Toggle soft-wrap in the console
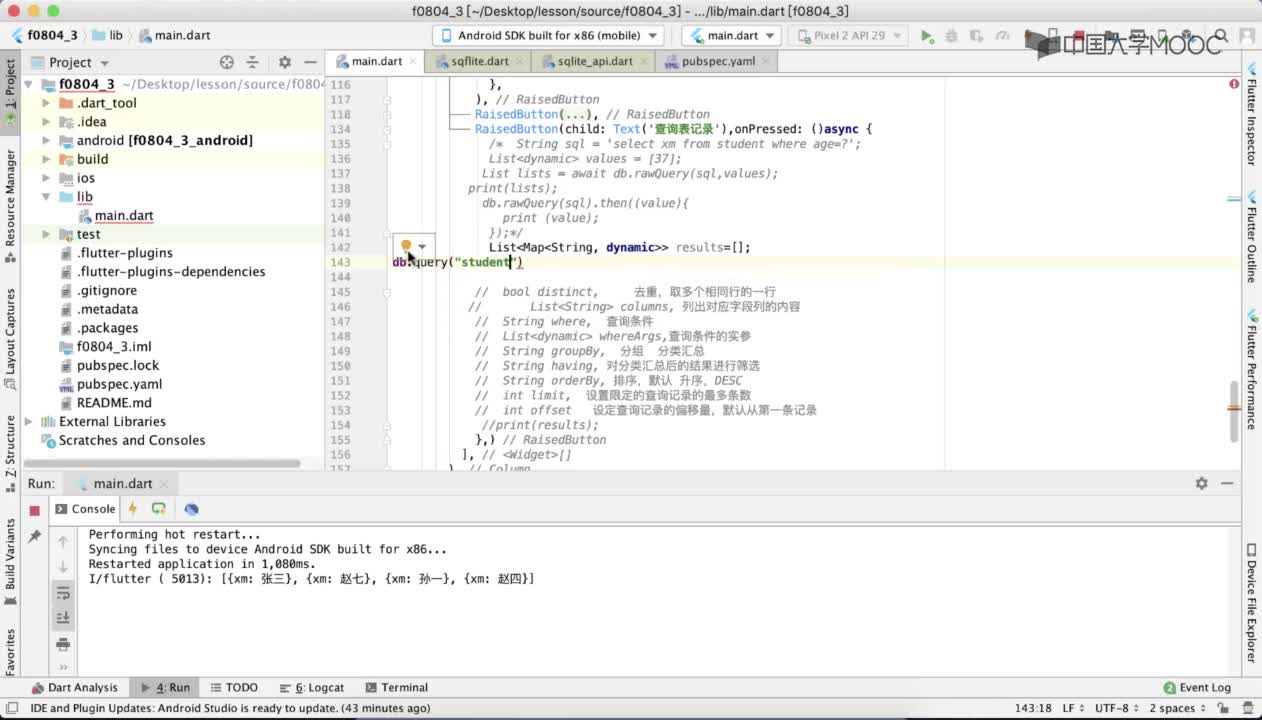Image resolution: width=1262 pixels, height=720 pixels. click(x=63, y=593)
